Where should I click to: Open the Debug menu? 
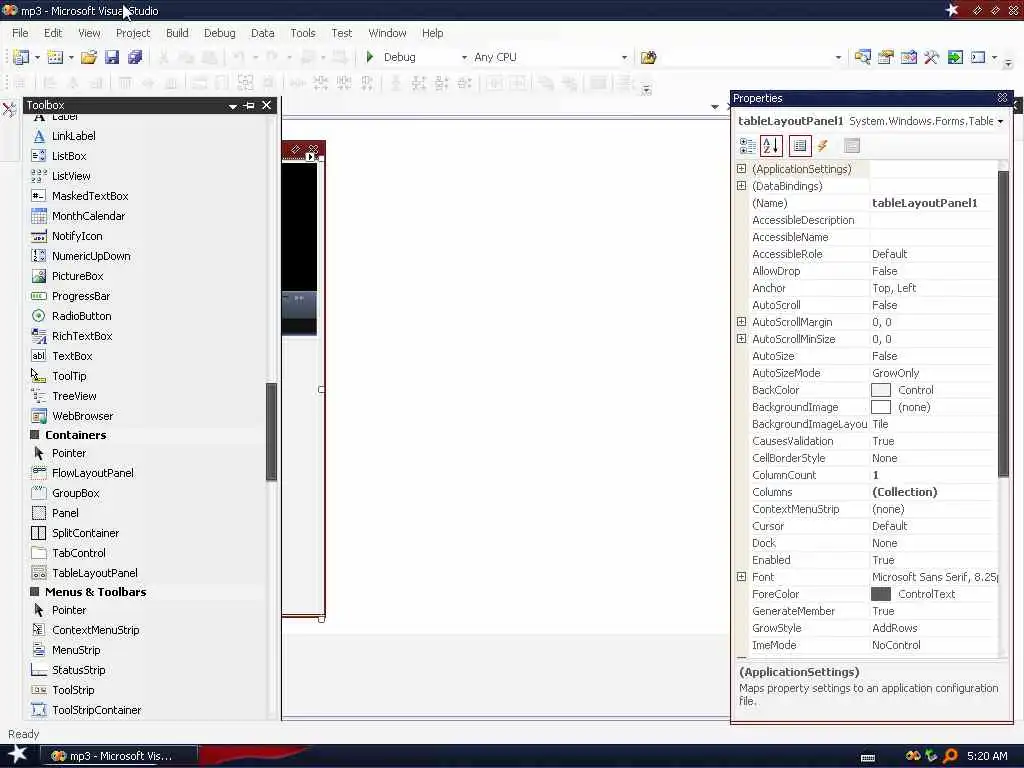pos(219,33)
